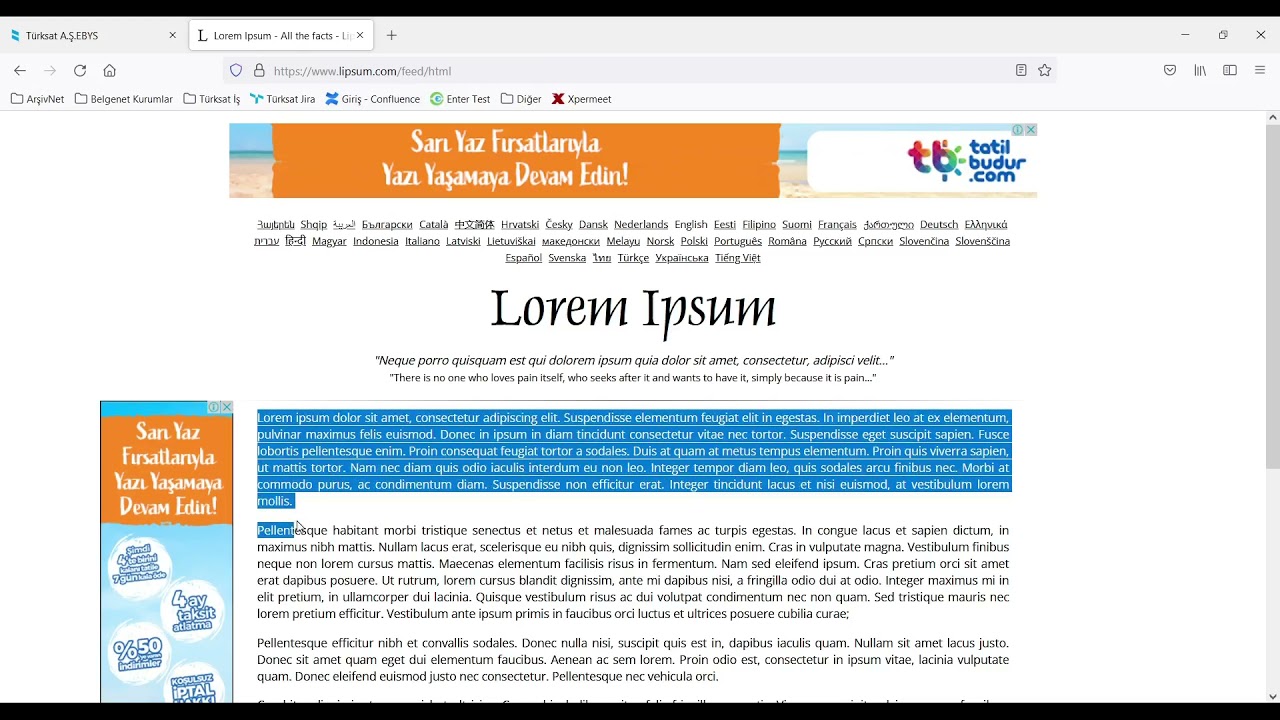Open the Türksat Jira bookmark
1280x720 pixels.
click(283, 99)
